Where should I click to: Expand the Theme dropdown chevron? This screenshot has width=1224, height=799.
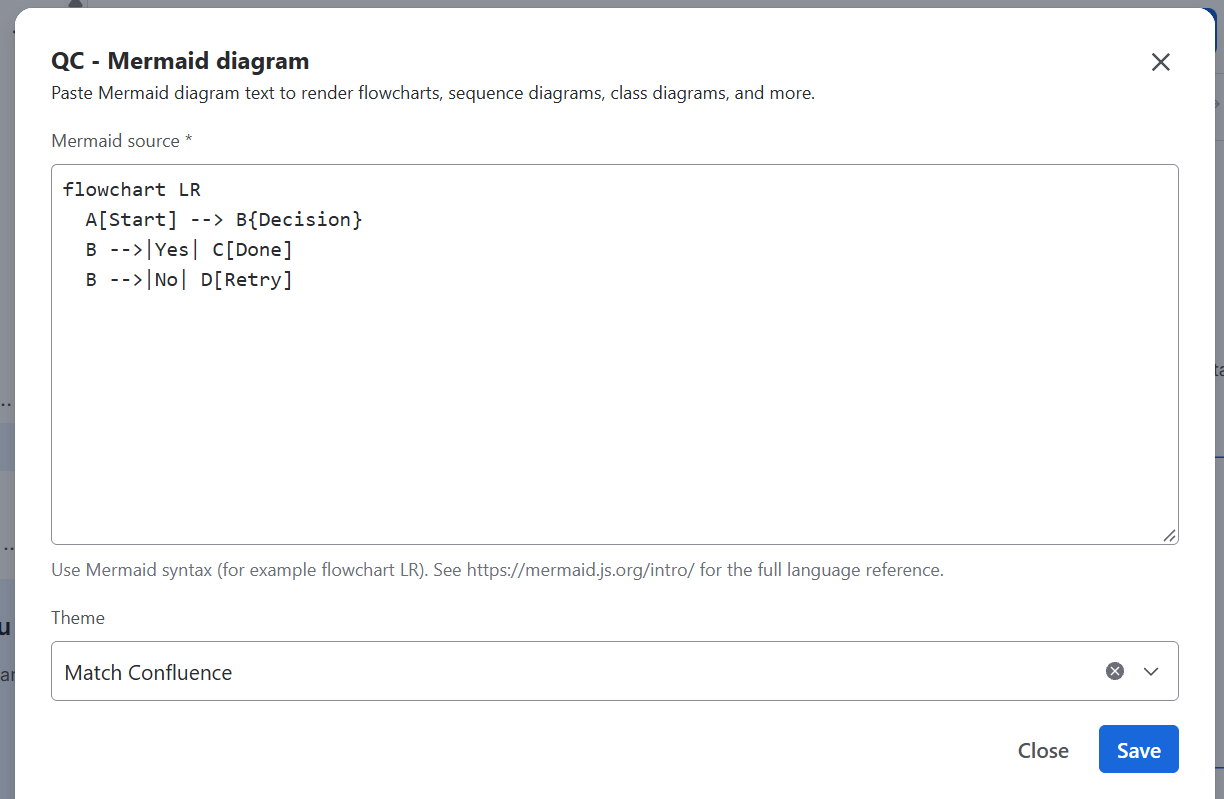[1151, 671]
